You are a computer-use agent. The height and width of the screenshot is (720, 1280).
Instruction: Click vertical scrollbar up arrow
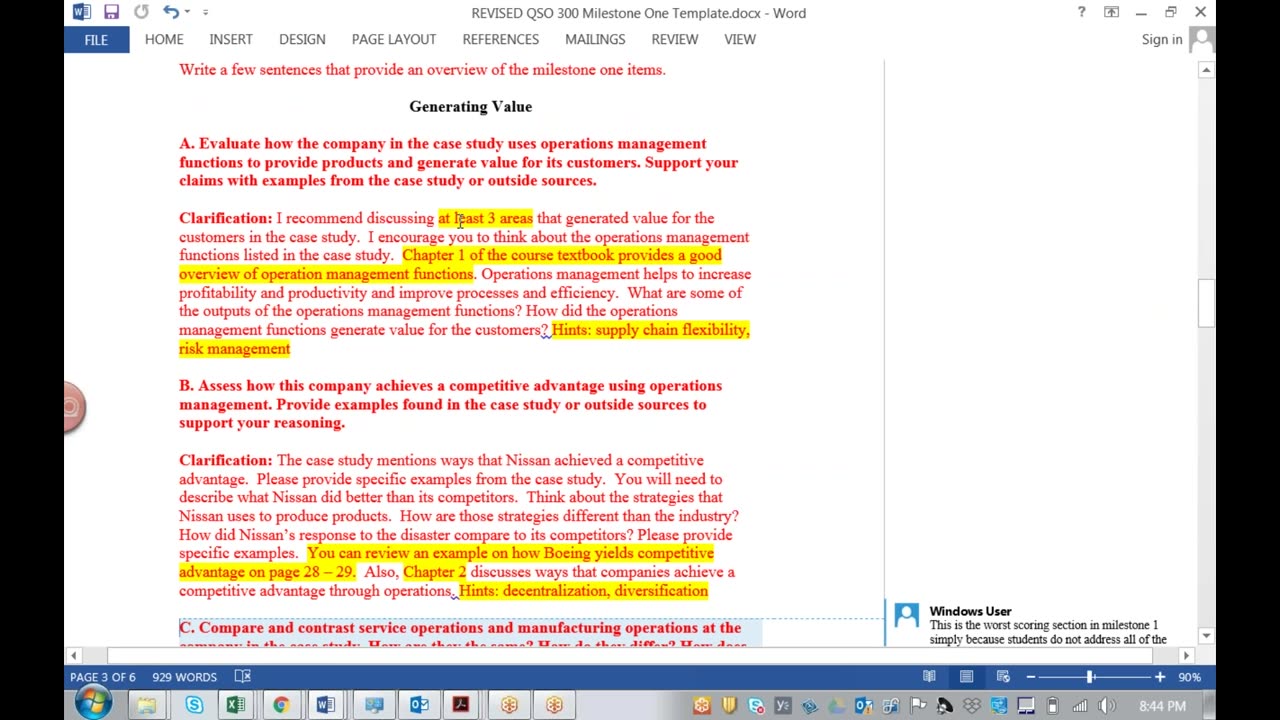point(1207,69)
